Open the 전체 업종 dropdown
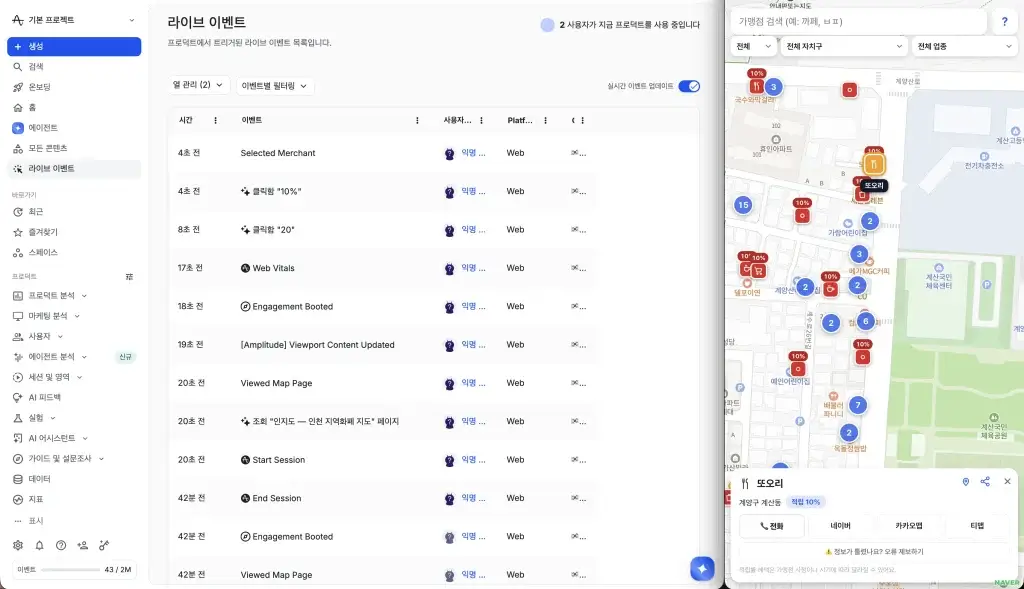Screen dimensions: 1024x589 coord(964,46)
